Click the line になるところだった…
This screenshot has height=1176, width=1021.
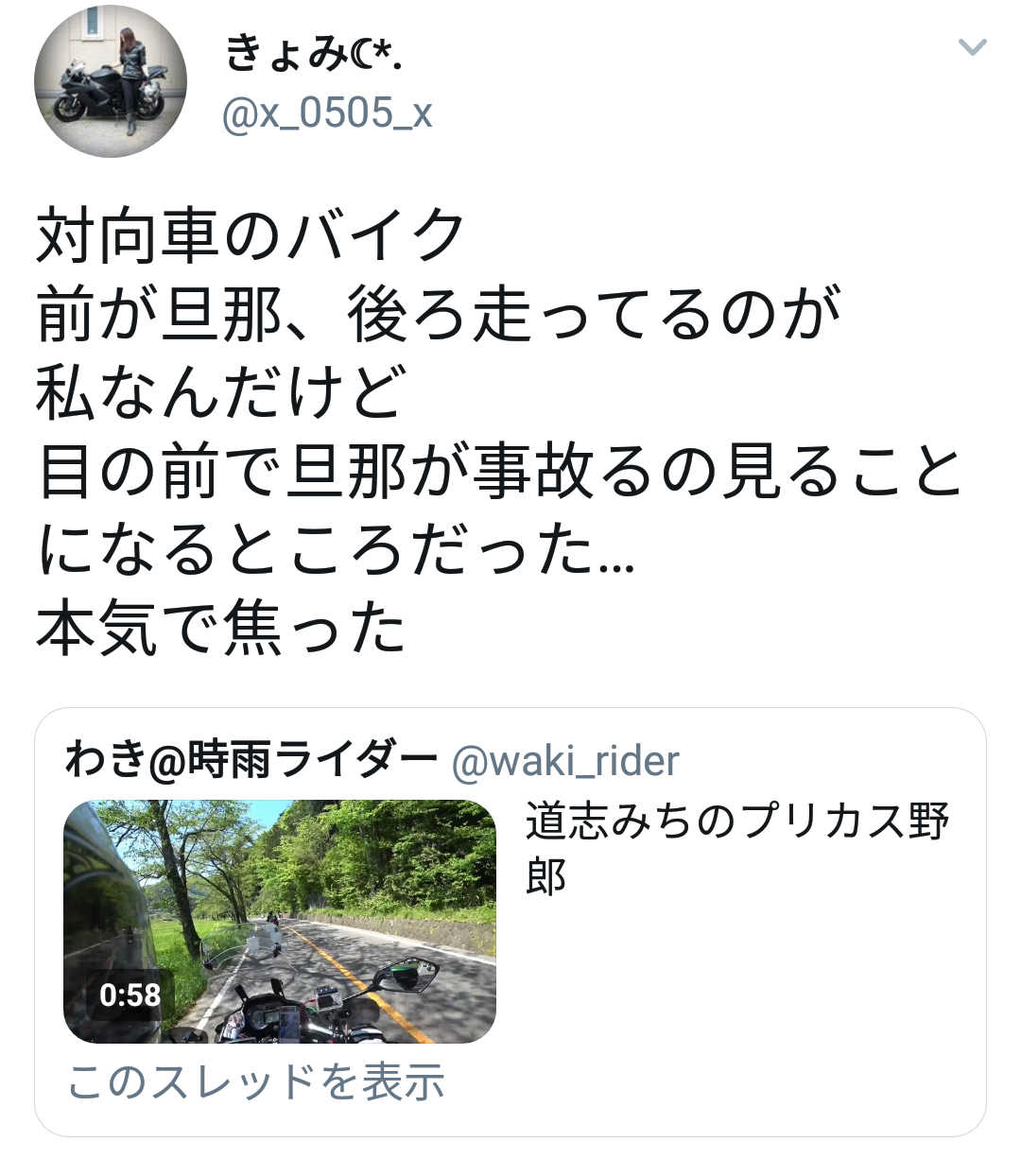(x=336, y=550)
